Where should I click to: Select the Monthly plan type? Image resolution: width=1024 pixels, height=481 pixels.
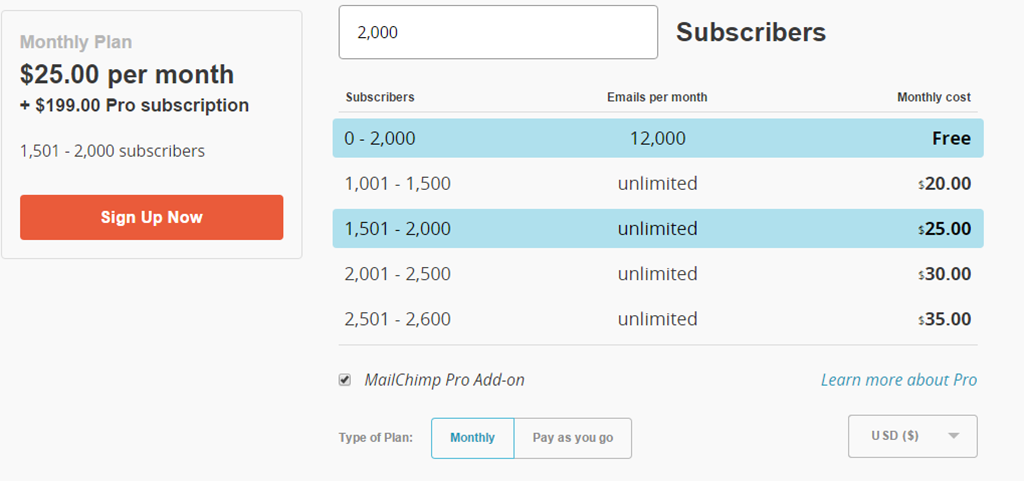pyautogui.click(x=472, y=438)
